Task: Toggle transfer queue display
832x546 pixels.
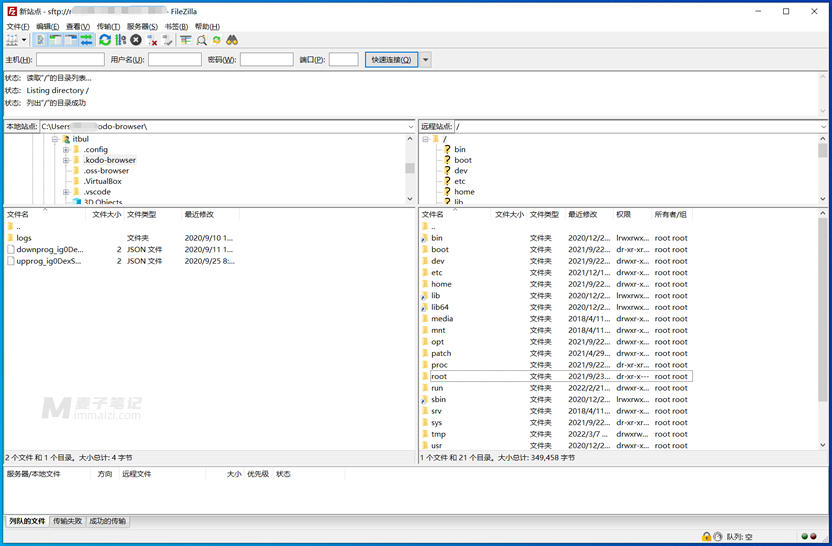Action: coord(86,40)
